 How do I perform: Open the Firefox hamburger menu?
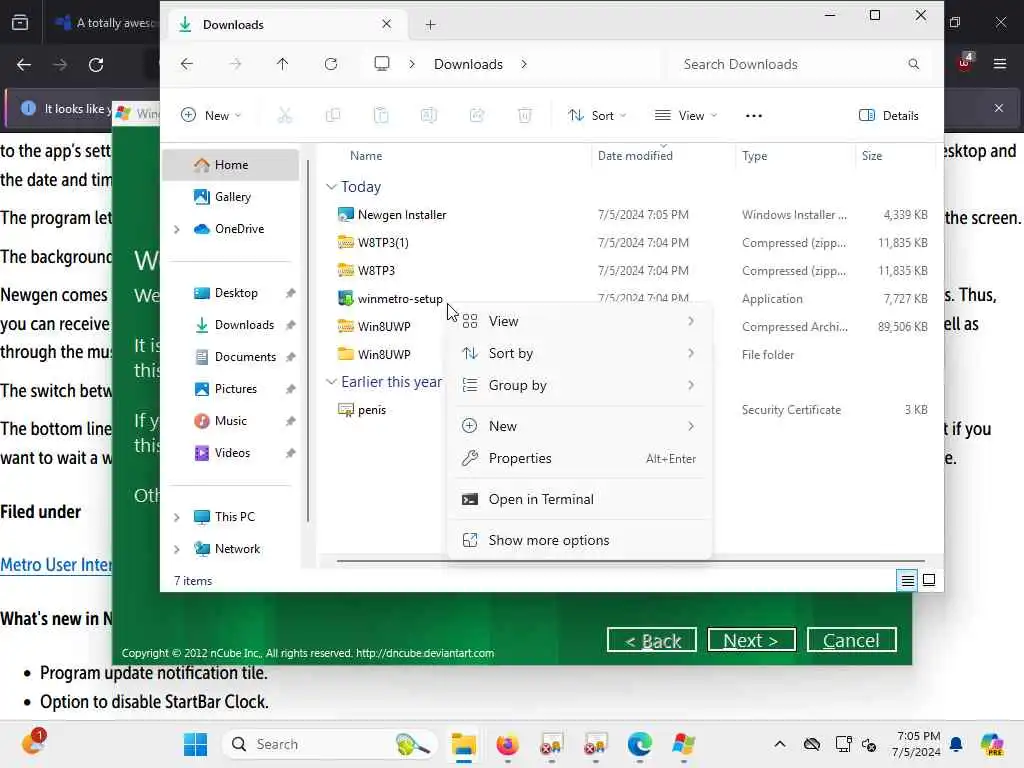coord(1000,64)
